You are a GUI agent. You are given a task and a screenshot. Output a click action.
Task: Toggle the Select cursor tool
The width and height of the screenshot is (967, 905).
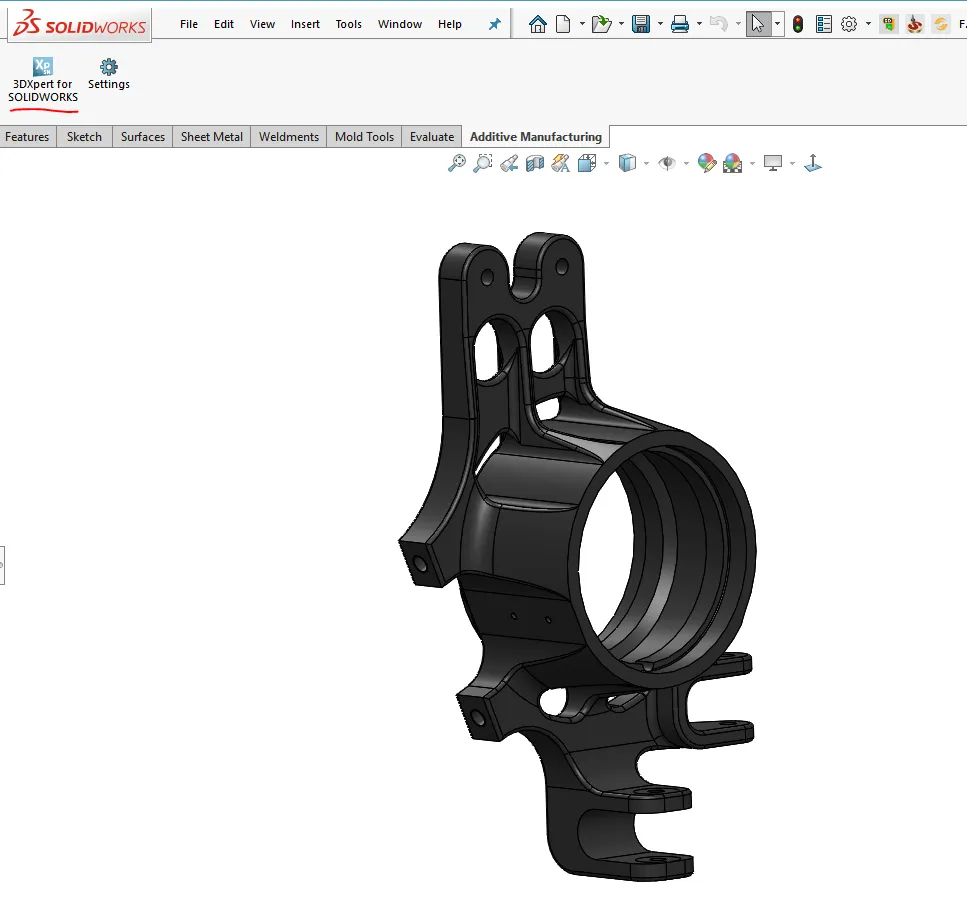pos(758,23)
